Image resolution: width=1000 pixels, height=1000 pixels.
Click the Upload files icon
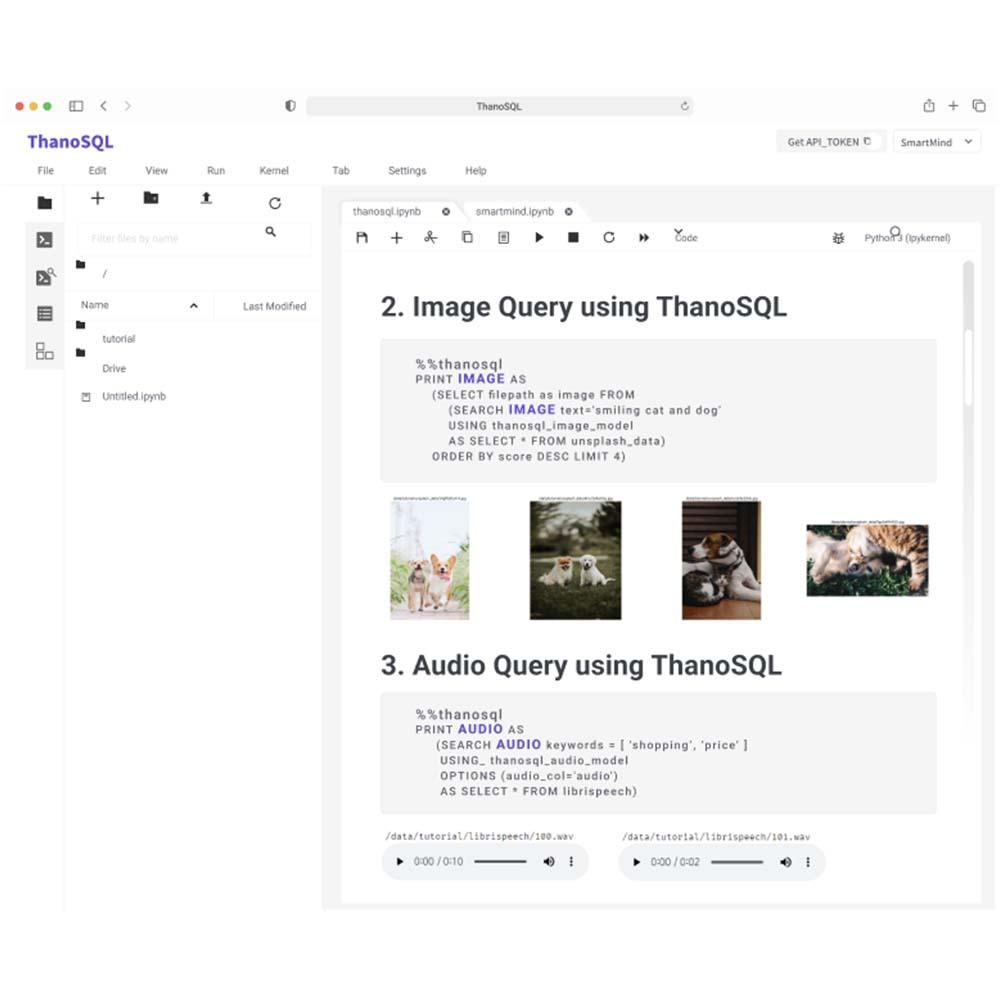206,199
